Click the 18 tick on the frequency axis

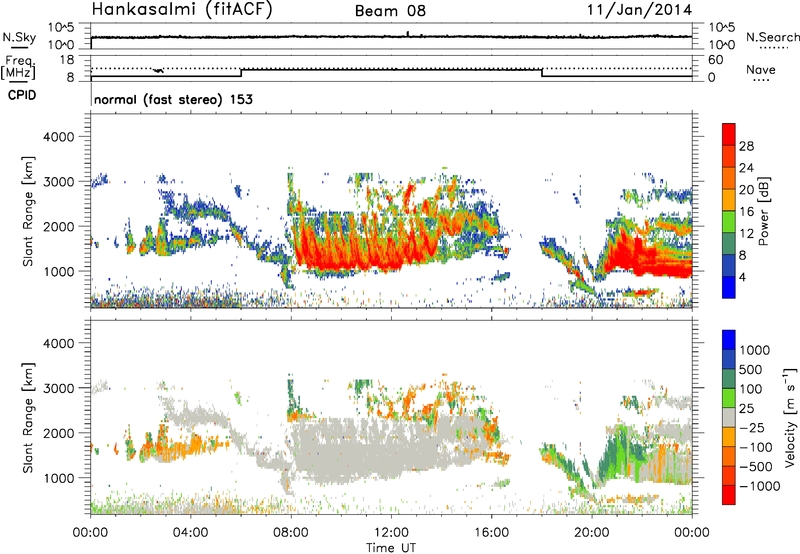(67, 60)
